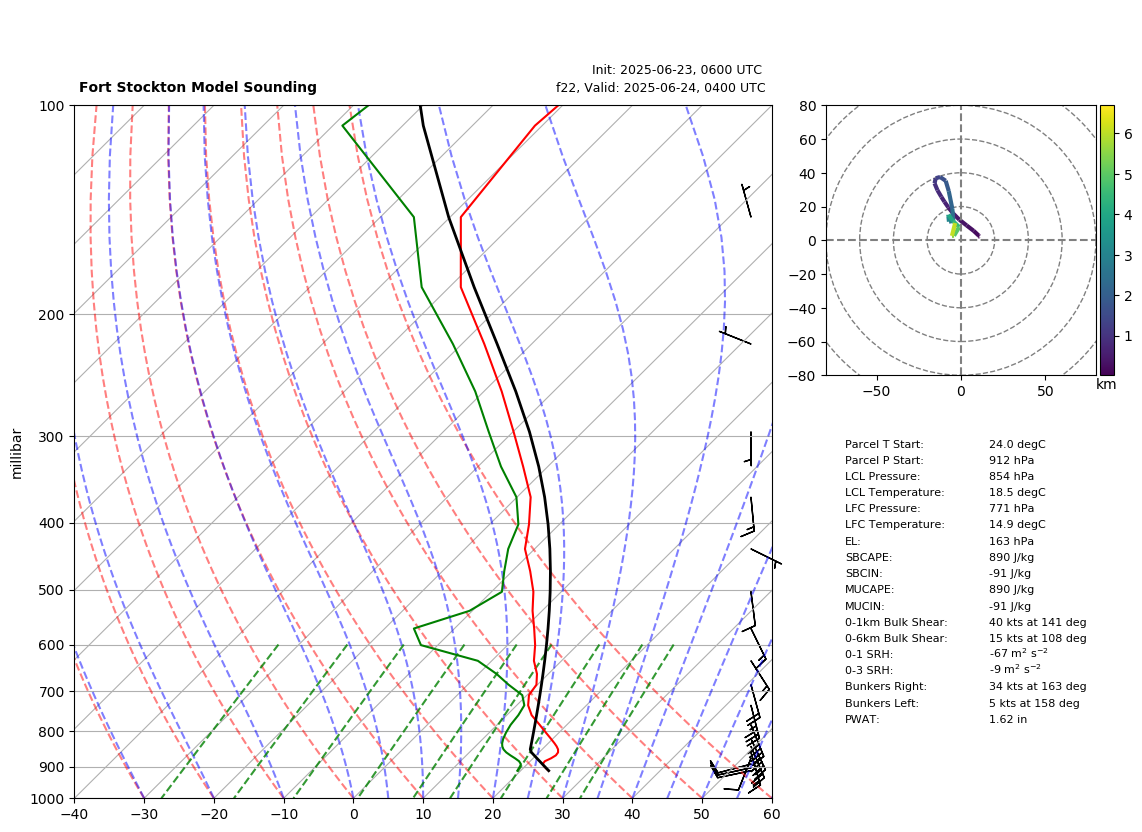Click the hodograph center origin
This screenshot has width=1142, height=832.
pyautogui.click(x=961, y=240)
